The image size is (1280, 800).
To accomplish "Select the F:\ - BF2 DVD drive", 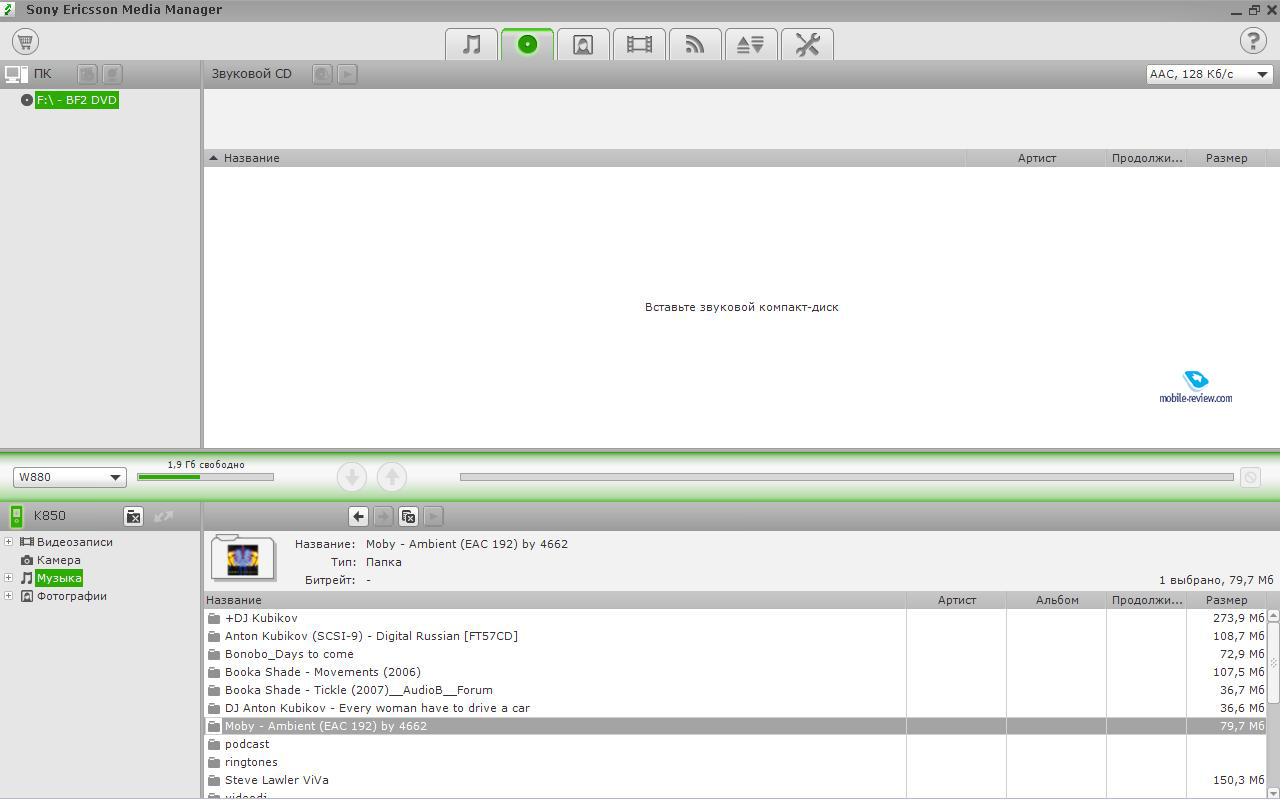I will point(77,100).
